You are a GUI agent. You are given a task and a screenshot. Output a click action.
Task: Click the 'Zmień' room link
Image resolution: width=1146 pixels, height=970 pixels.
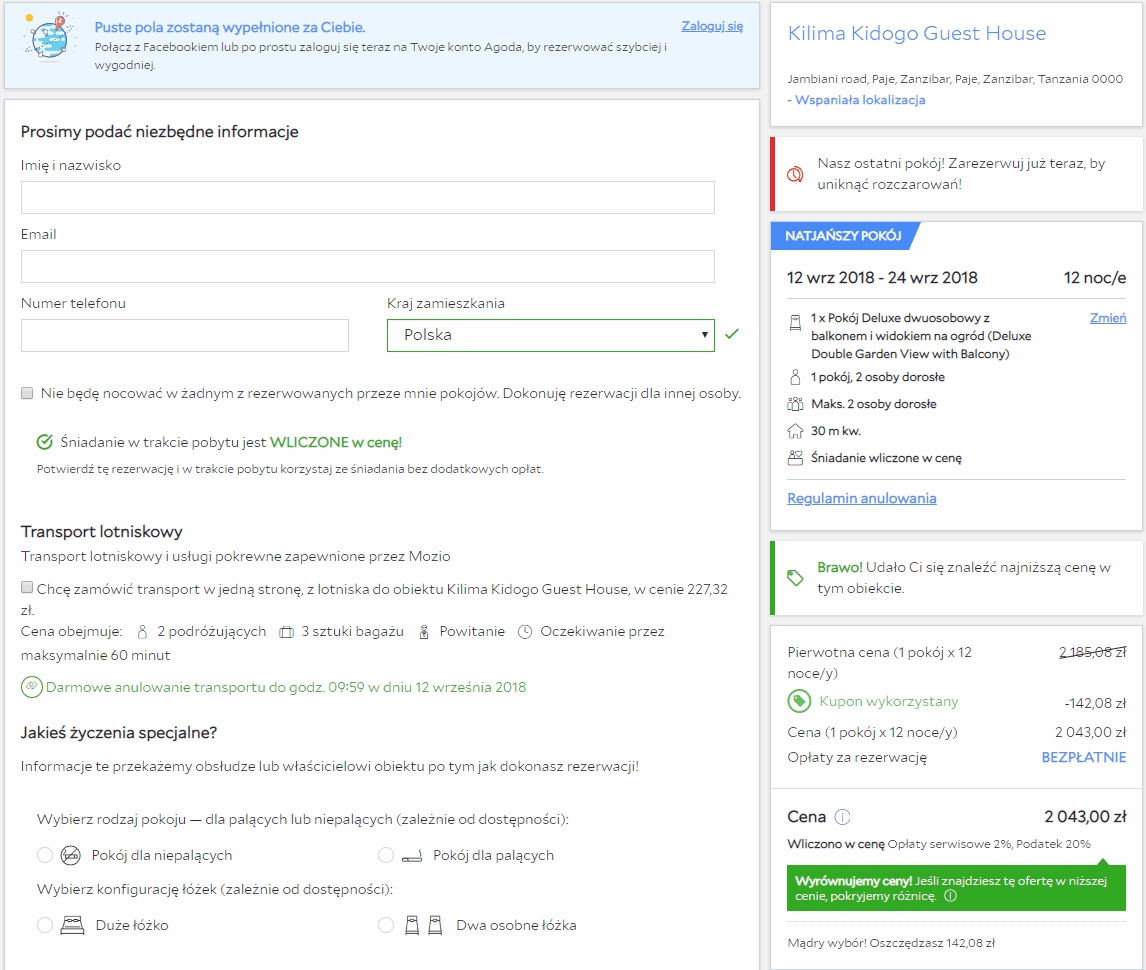[1108, 318]
